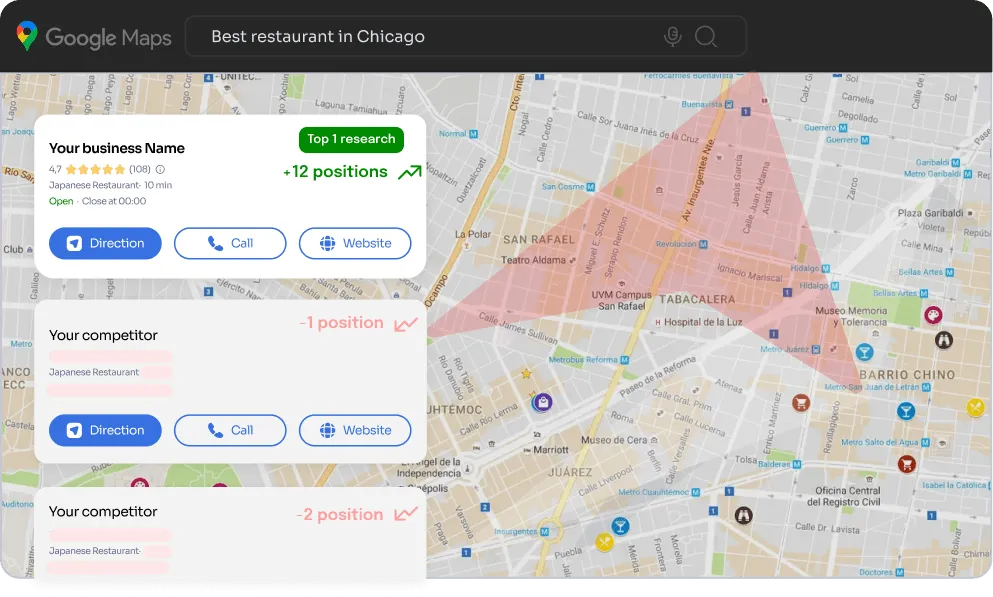Click yellow restaurant pin near Puebla

pos(604,542)
